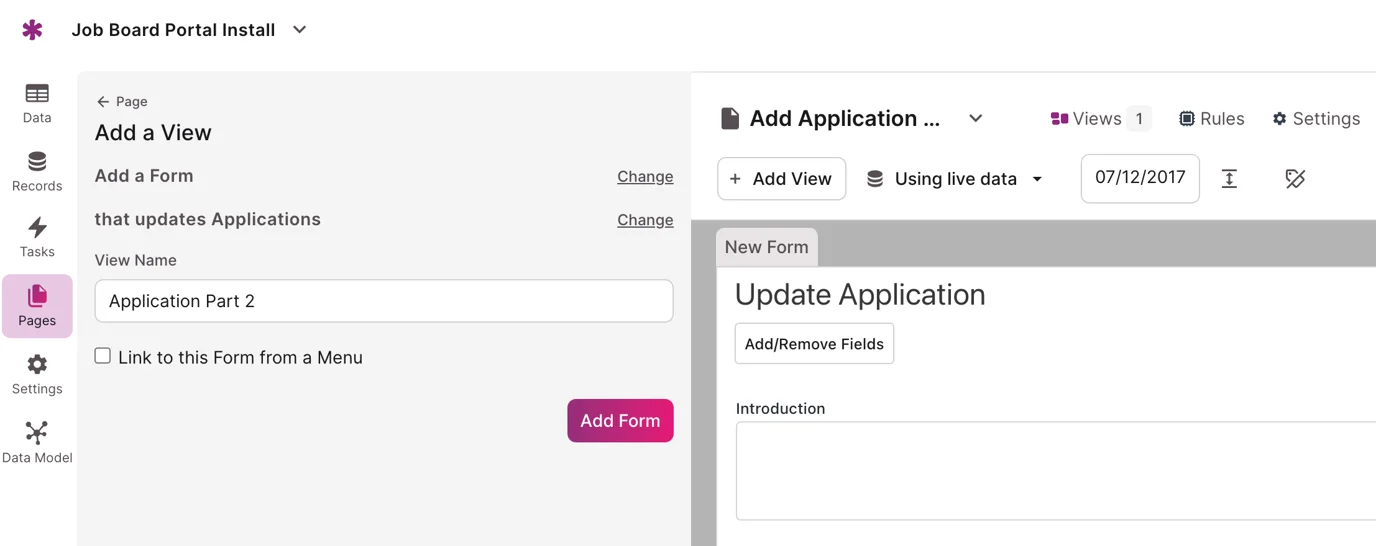The width and height of the screenshot is (1376, 546).
Task: Go to Tasks via lightning icon
Action: pos(37,237)
